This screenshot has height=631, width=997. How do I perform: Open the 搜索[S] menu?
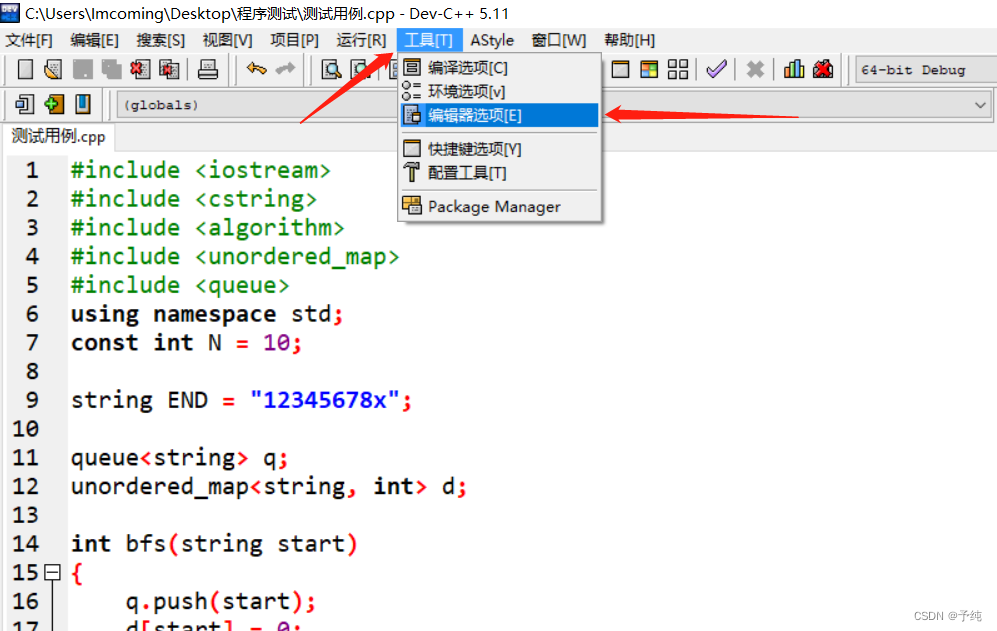(160, 40)
